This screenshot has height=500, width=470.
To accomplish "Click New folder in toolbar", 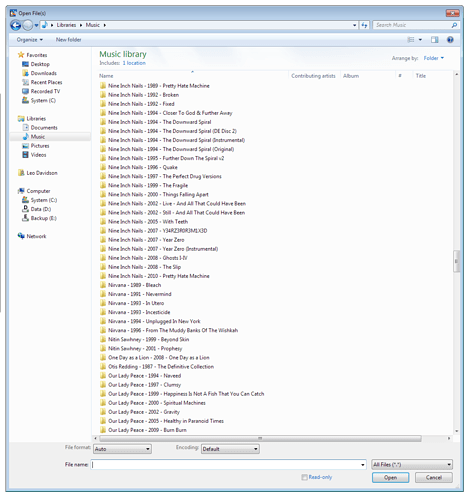I will pos(68,40).
